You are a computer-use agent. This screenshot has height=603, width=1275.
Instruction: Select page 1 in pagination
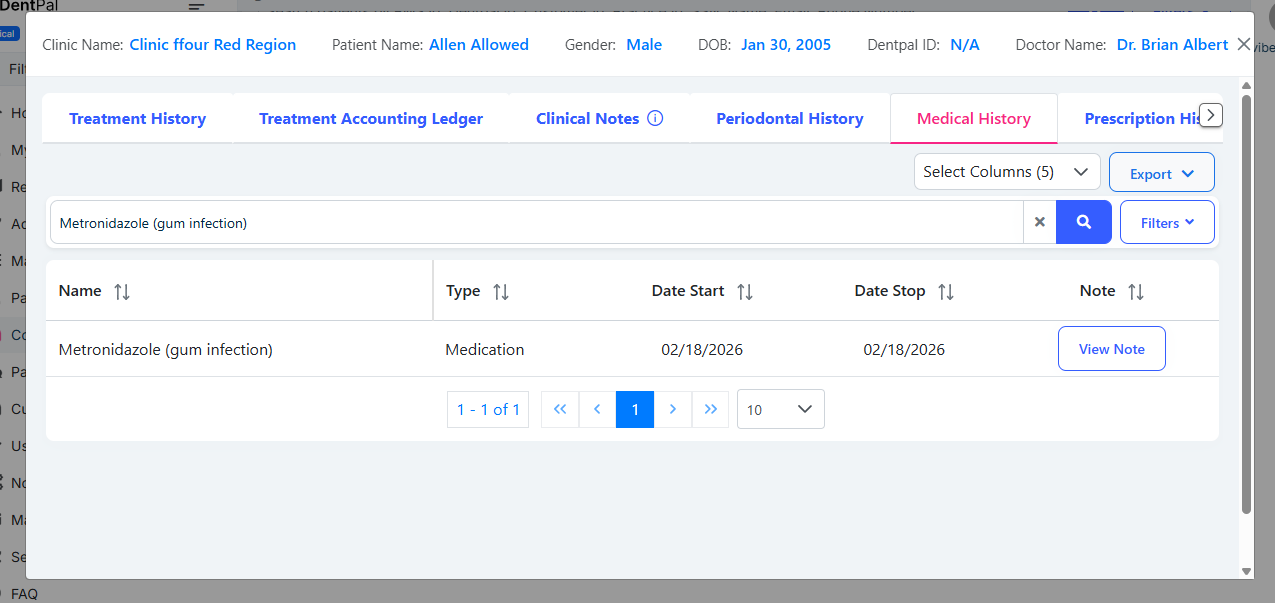[634, 409]
